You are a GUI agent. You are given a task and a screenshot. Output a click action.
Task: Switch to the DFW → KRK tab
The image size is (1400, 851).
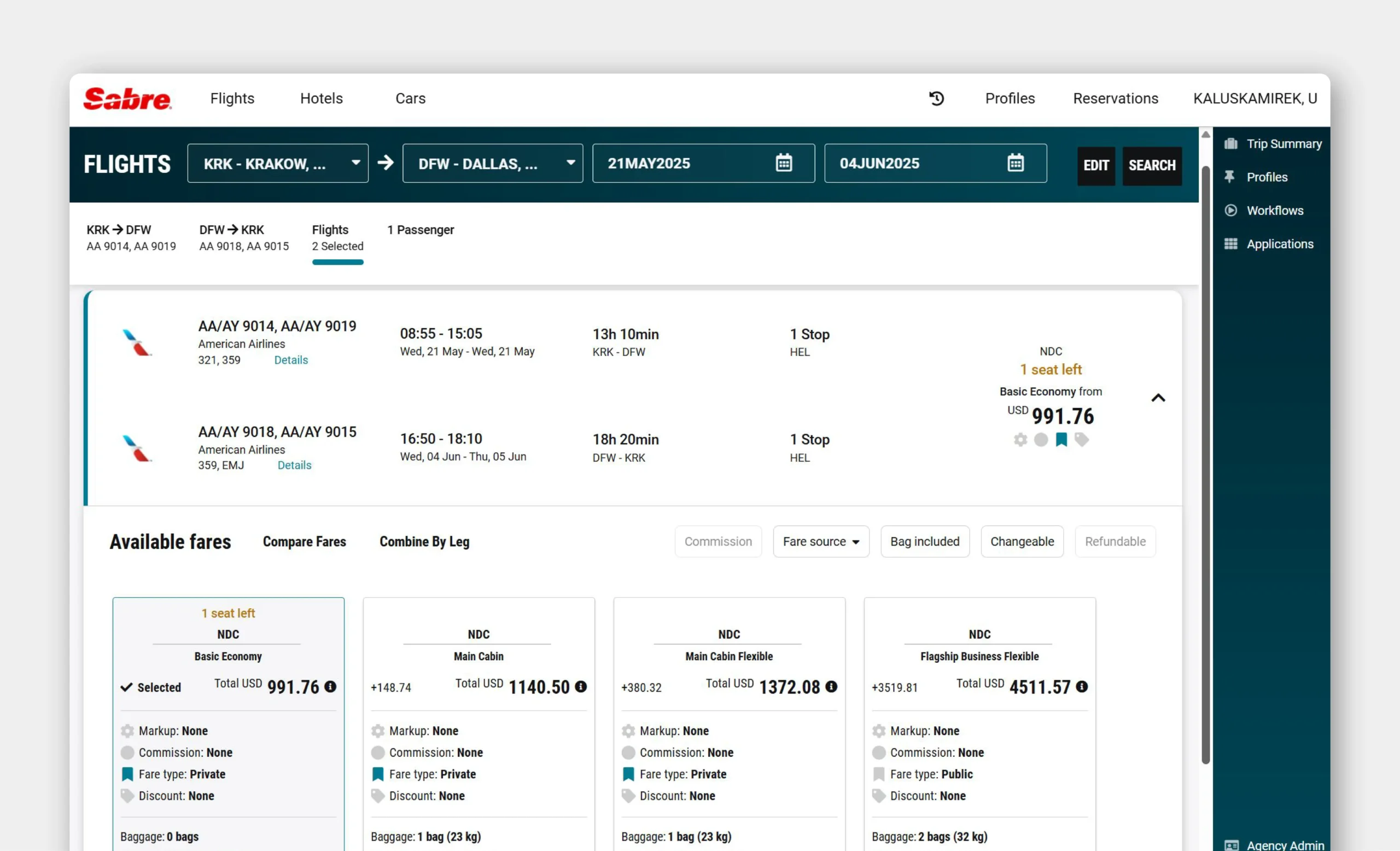tap(244, 237)
